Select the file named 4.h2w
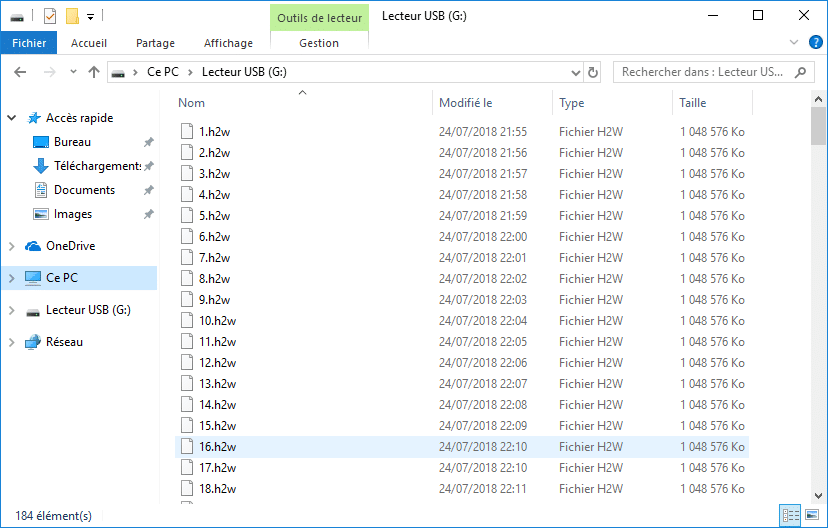The width and height of the screenshot is (828, 528). 214,195
